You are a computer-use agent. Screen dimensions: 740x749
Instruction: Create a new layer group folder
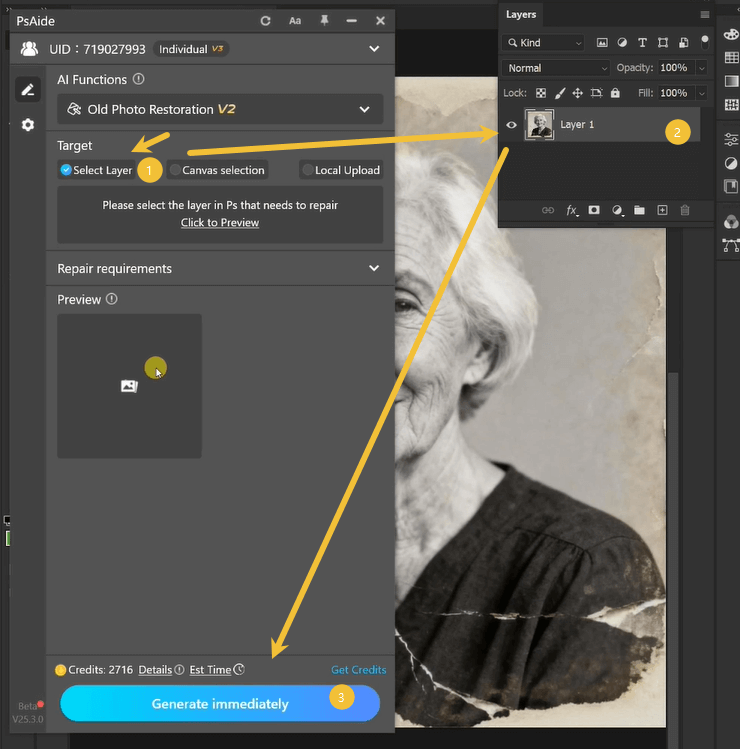click(x=639, y=210)
